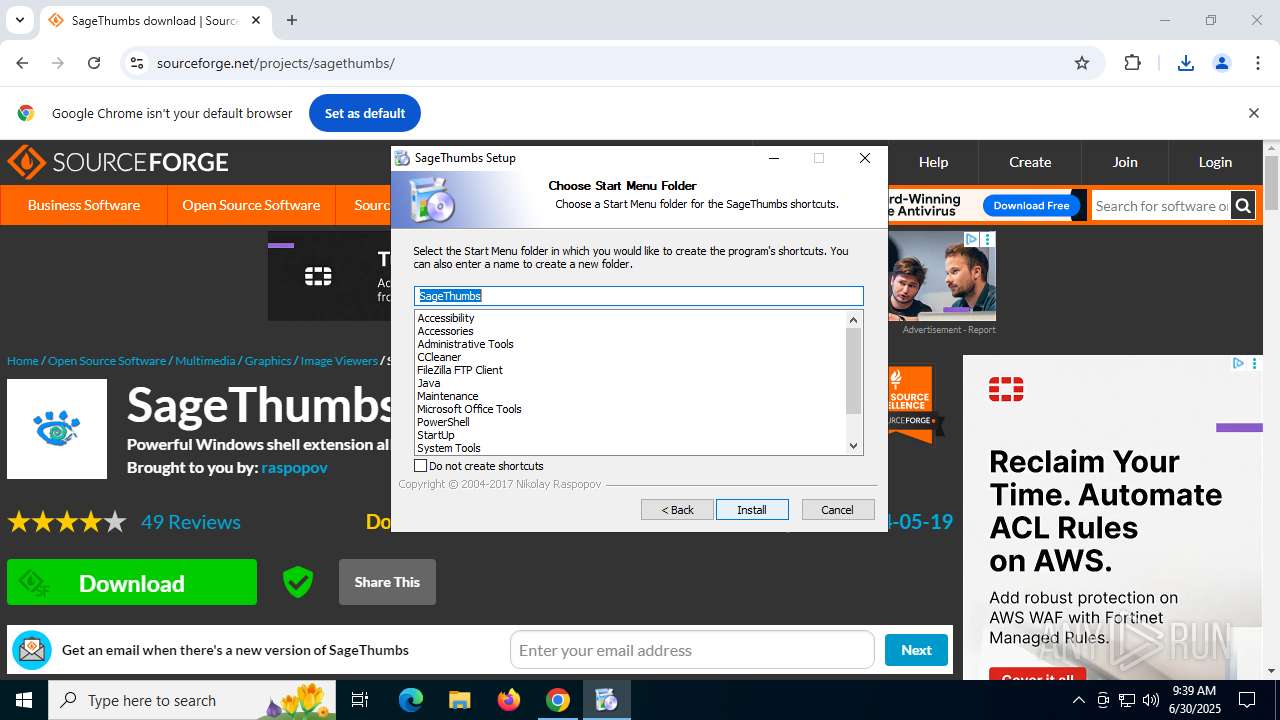Open the Create menu item
This screenshot has width=1280, height=720.
[x=1030, y=162]
